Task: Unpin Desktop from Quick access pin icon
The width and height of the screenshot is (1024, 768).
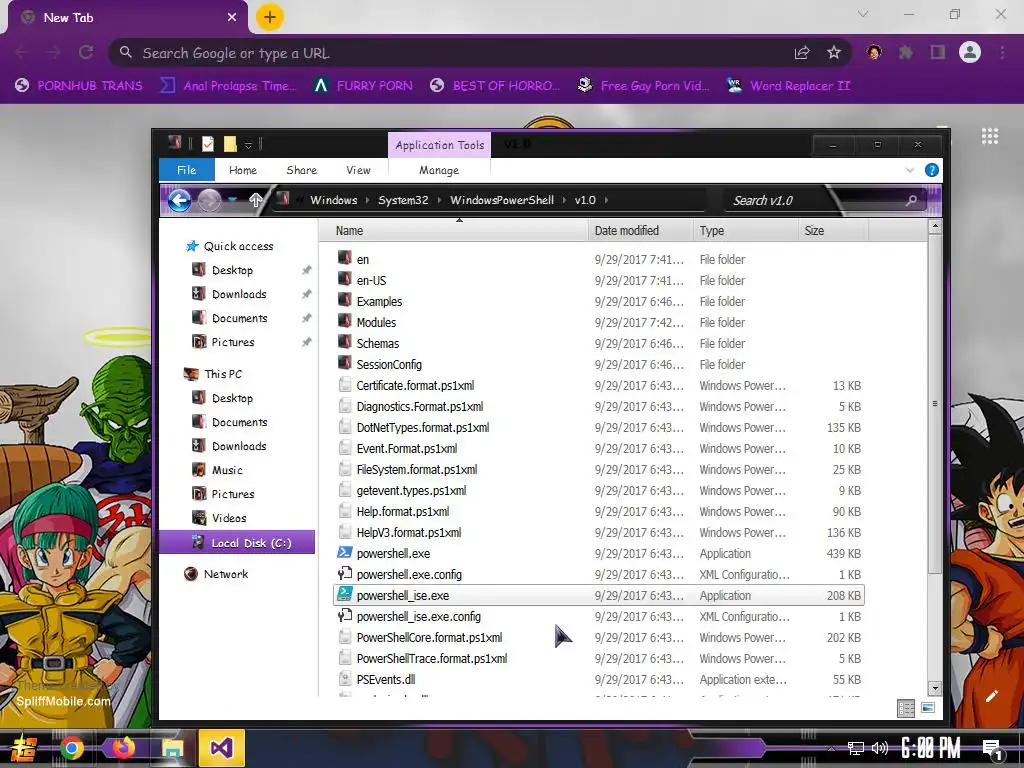Action: click(306, 270)
